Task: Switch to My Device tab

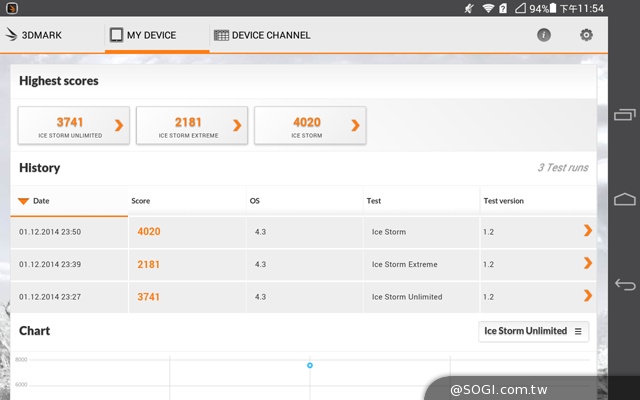Action: (143, 35)
